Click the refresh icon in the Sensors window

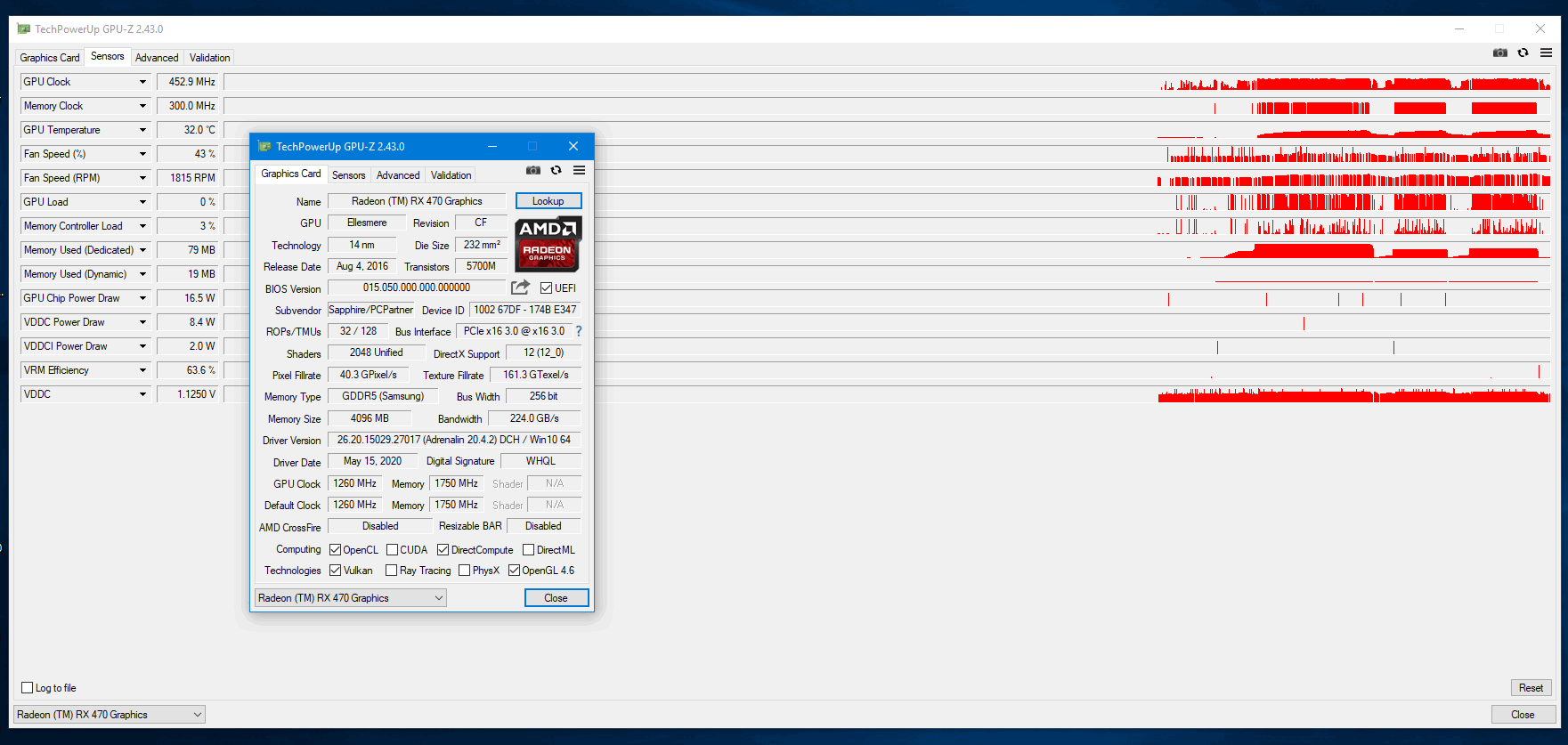[x=1523, y=53]
